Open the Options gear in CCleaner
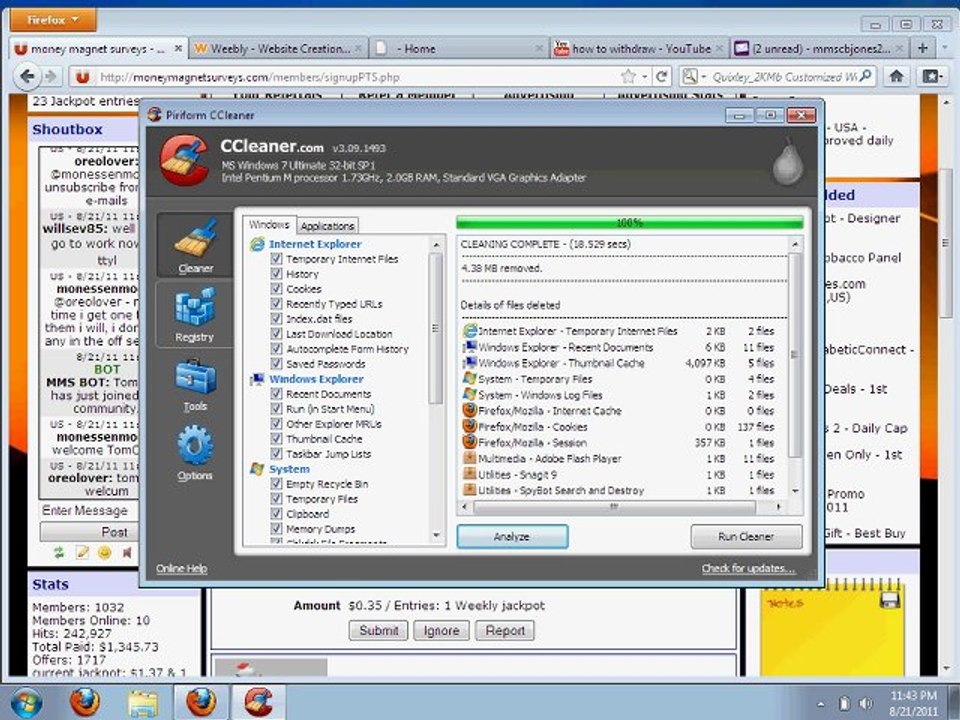This screenshot has width=960, height=720. [195, 454]
